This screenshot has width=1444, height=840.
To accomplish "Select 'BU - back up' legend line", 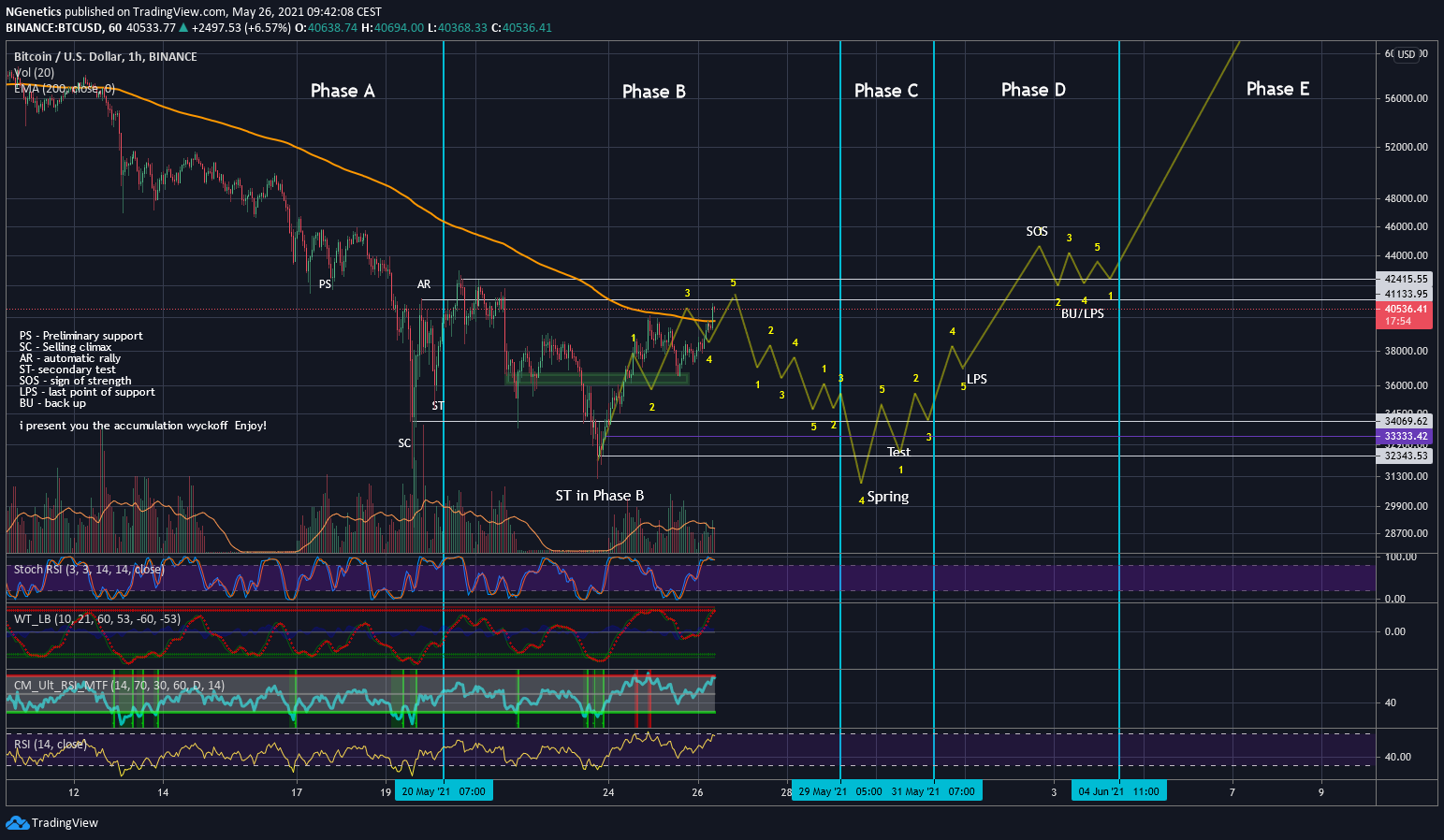I will pos(52,403).
